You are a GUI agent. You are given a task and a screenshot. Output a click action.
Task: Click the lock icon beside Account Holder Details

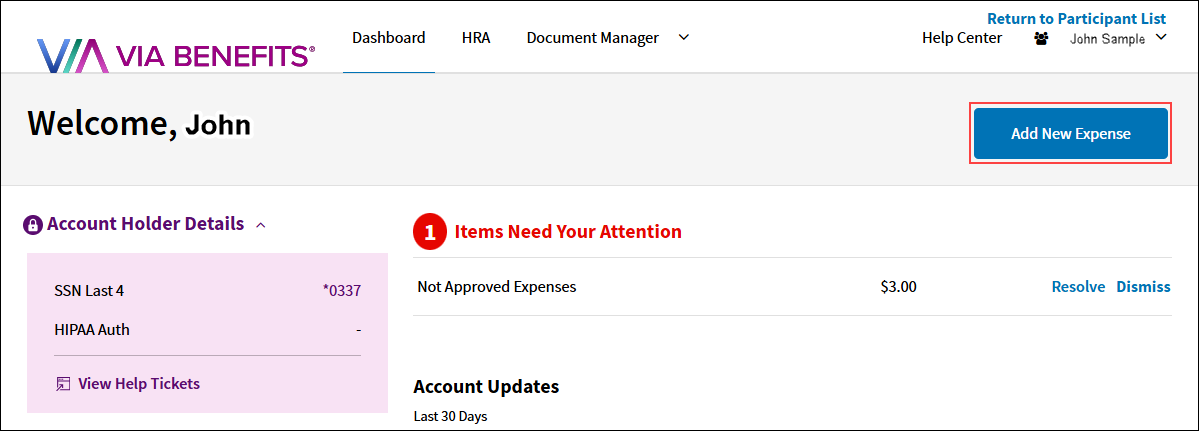(33, 225)
